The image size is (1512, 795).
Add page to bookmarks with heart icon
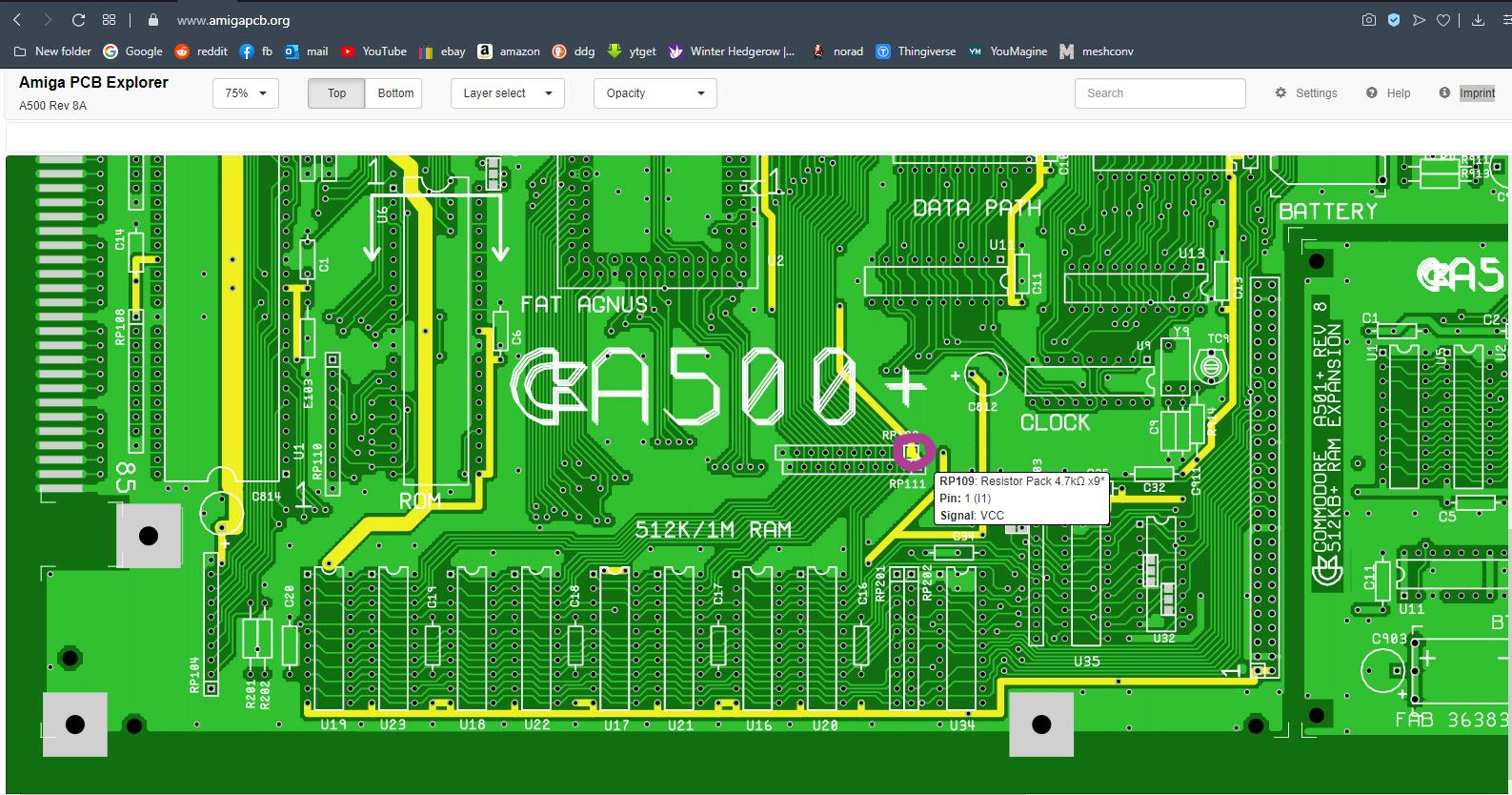coord(1443,20)
